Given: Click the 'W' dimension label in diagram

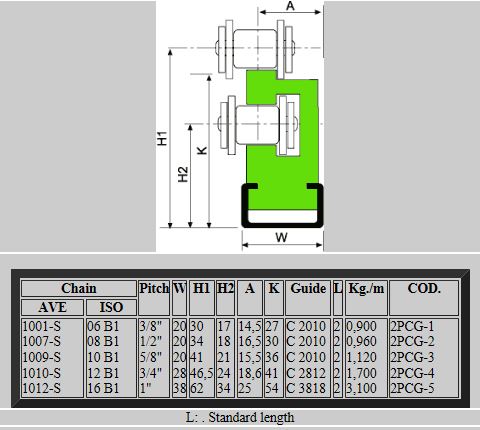Looking at the screenshot, I should (x=282, y=237).
